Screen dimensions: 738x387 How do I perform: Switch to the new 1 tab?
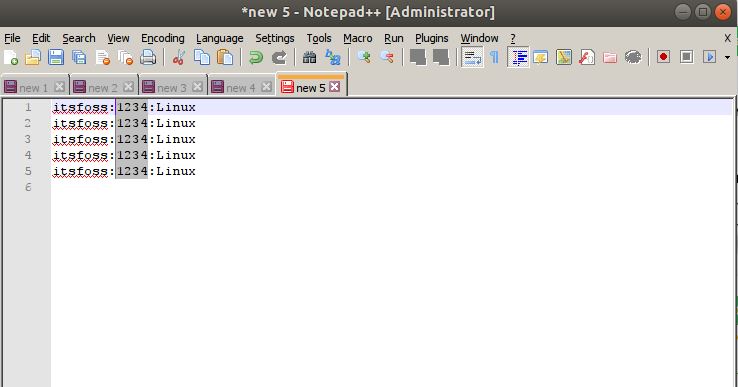pyautogui.click(x=33, y=88)
